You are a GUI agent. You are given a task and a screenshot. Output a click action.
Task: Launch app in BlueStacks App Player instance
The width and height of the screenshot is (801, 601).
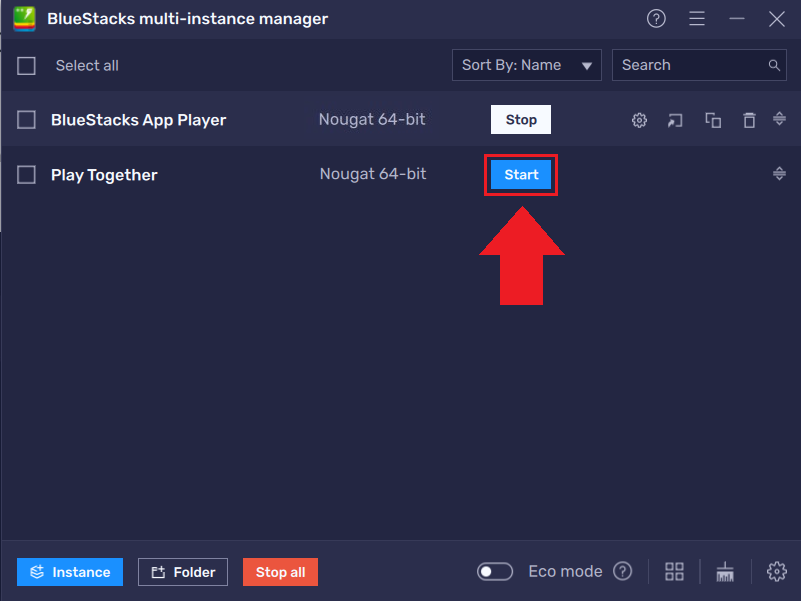coord(675,120)
